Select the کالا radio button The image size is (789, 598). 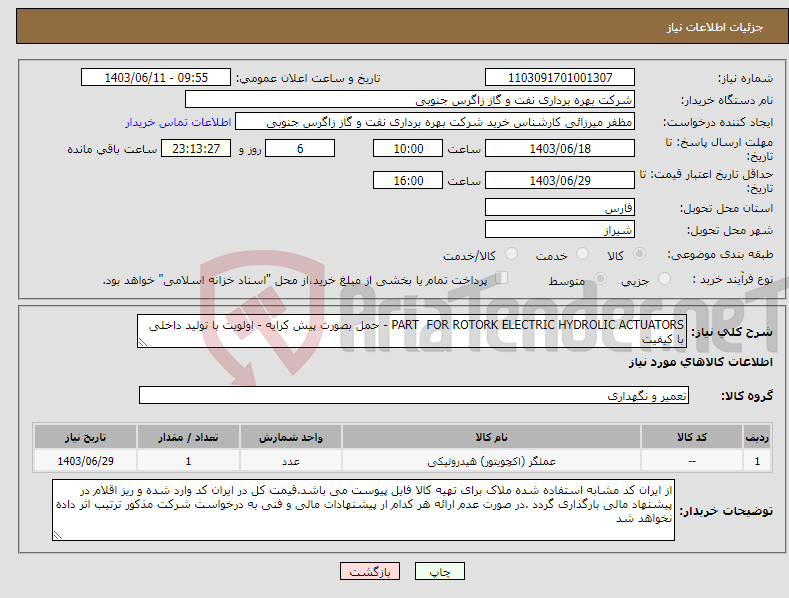[639, 254]
